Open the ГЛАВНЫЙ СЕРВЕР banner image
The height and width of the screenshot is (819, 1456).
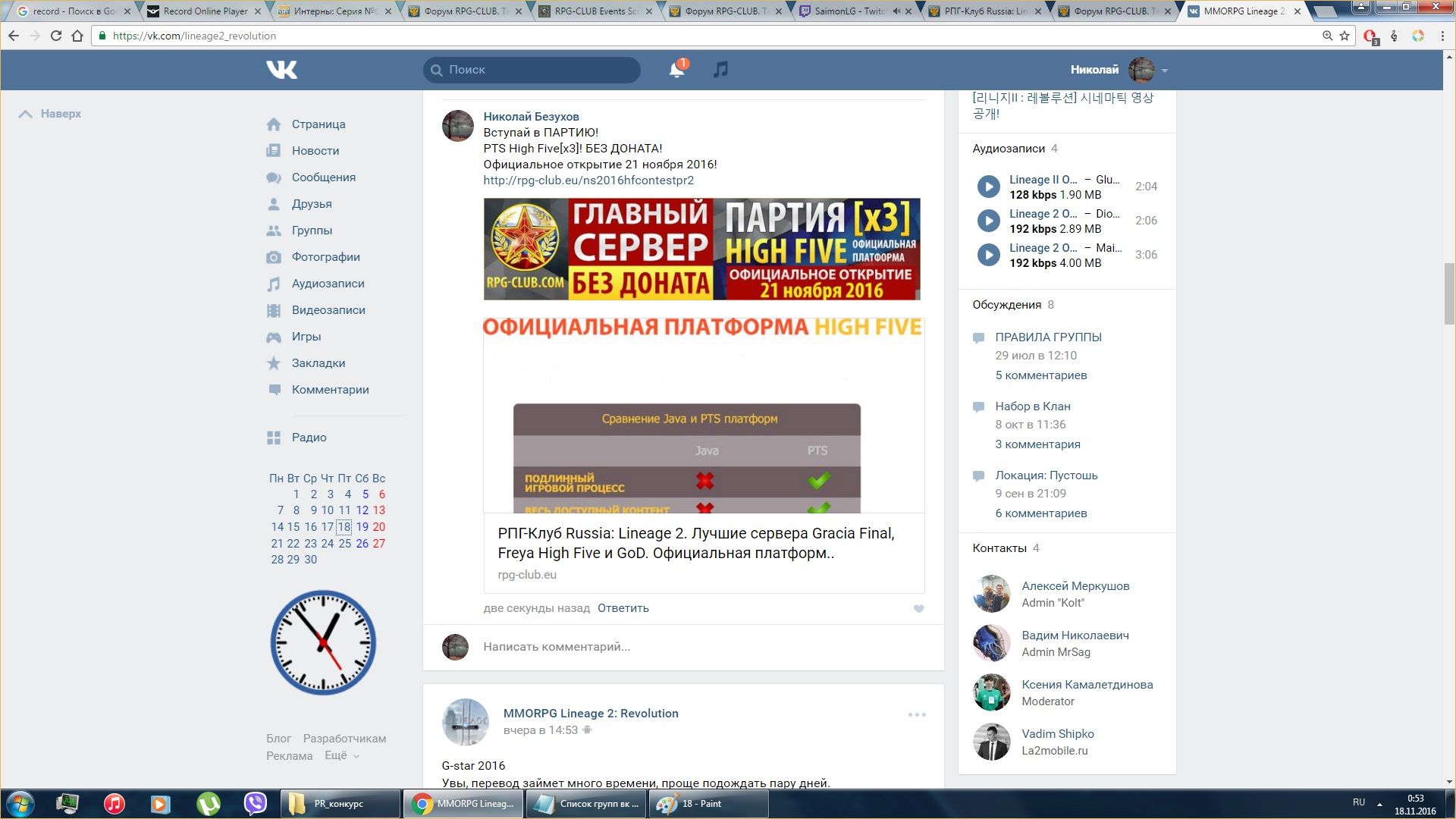(701, 249)
